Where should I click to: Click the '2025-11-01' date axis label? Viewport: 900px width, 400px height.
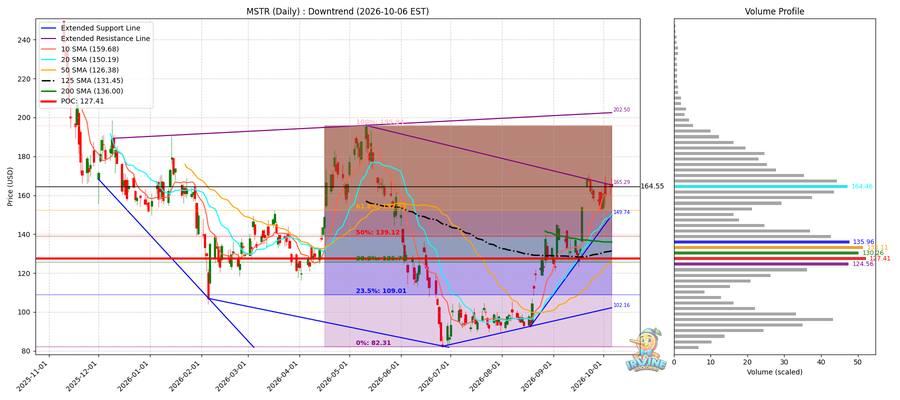point(36,375)
